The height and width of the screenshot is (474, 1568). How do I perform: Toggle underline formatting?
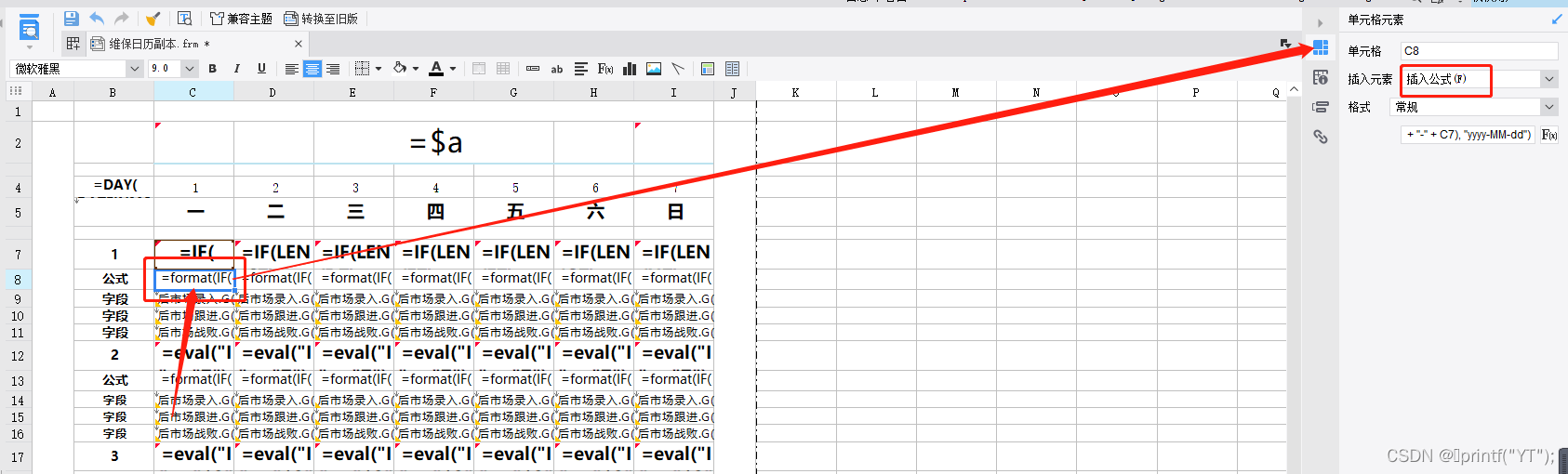(261, 69)
